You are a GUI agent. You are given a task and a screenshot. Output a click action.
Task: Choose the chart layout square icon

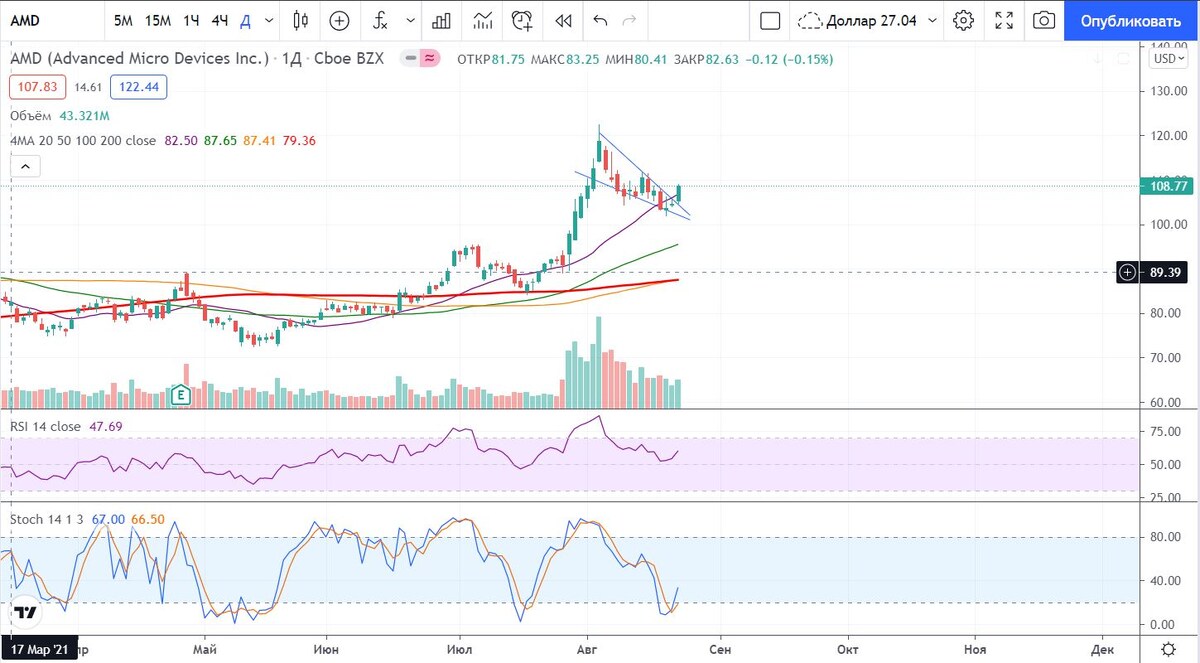click(770, 20)
